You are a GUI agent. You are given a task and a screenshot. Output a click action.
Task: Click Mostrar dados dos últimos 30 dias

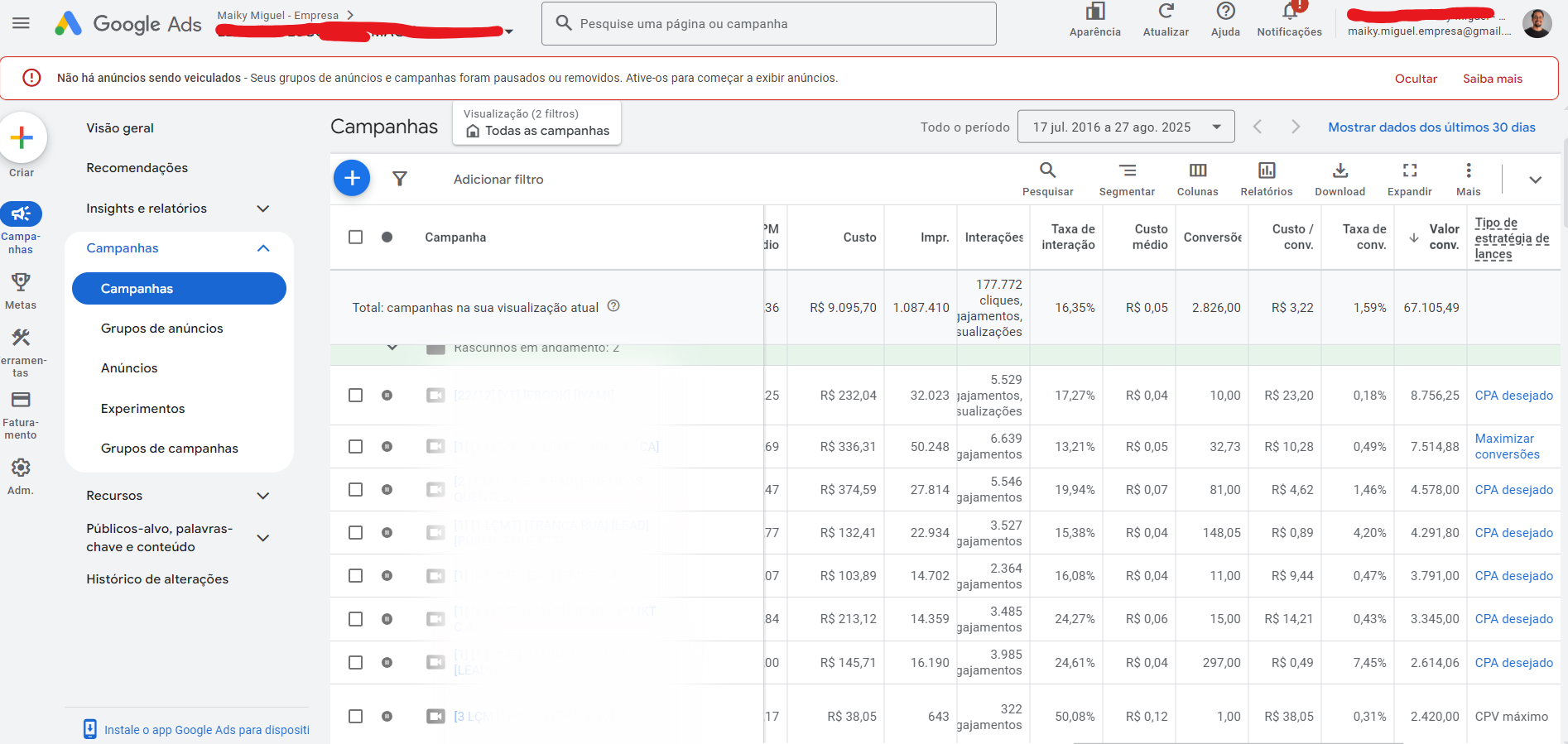[x=1431, y=127]
